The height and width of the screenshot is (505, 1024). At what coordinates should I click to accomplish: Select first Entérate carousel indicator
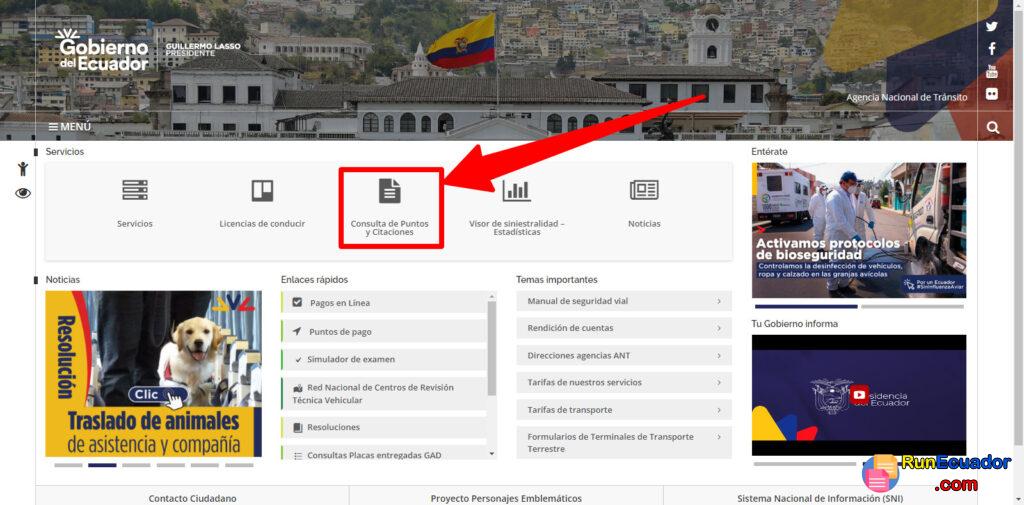coord(806,306)
